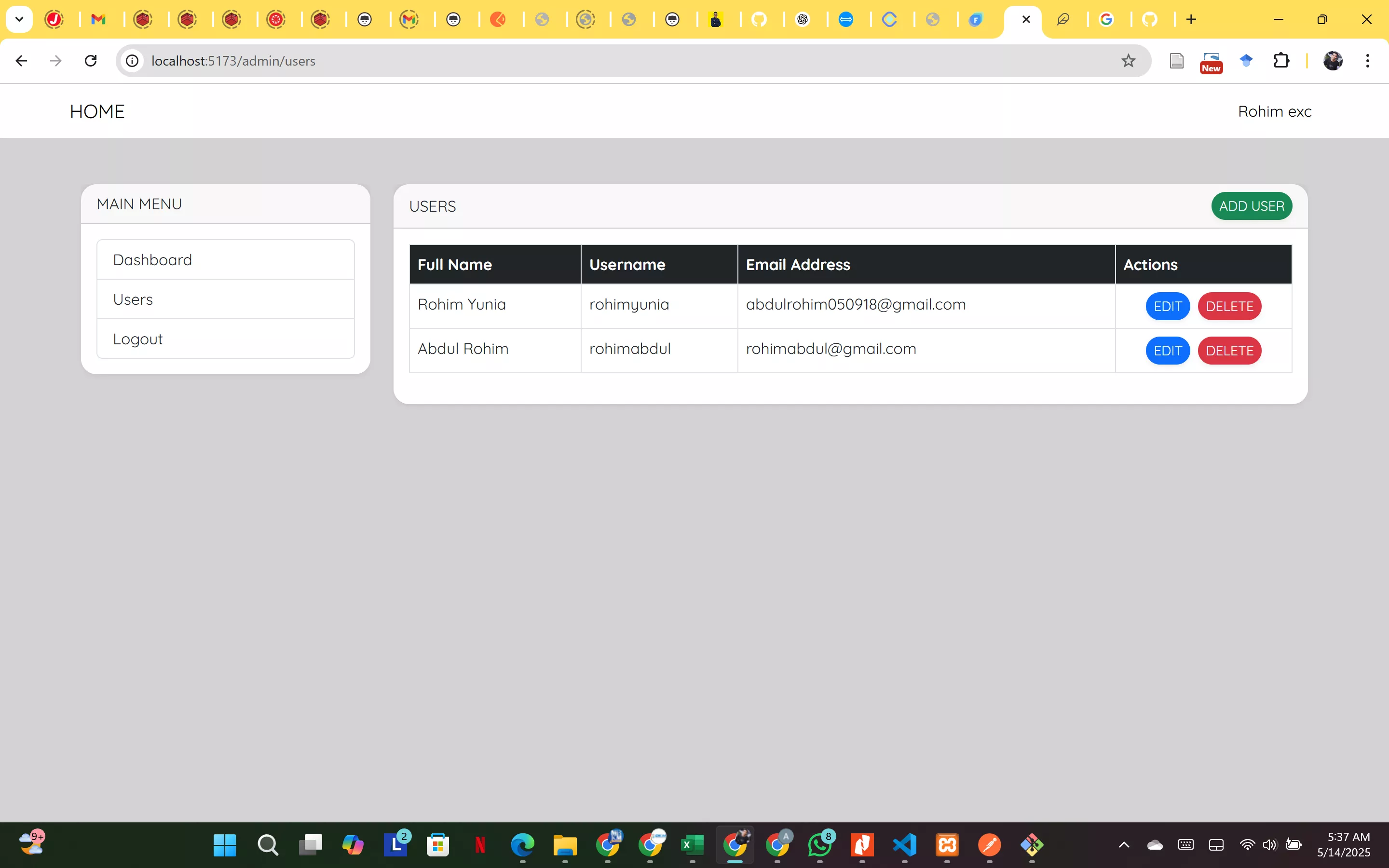The height and width of the screenshot is (868, 1389).
Task: Reload the current page
Action: coord(91,61)
